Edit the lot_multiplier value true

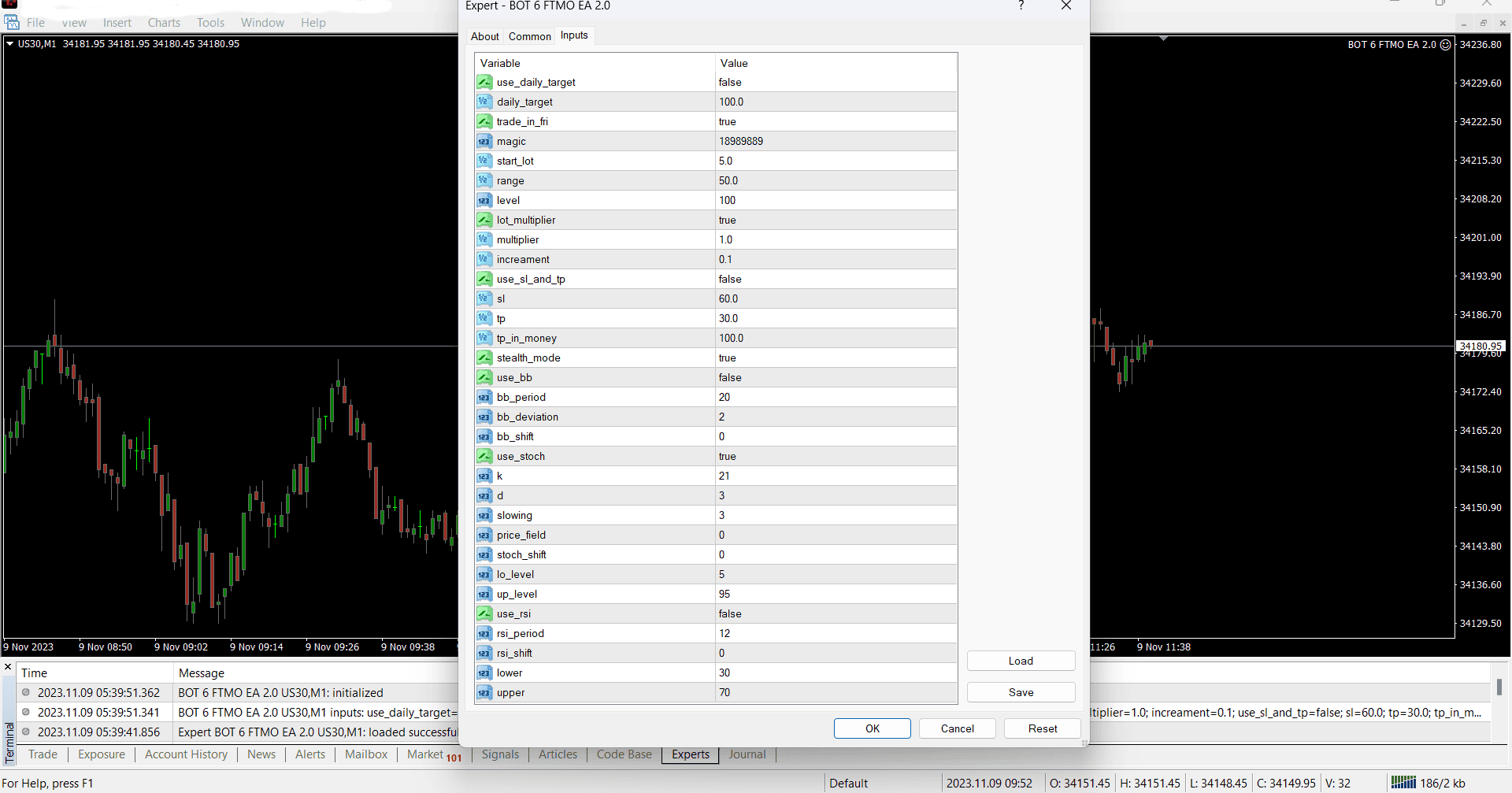(836, 220)
